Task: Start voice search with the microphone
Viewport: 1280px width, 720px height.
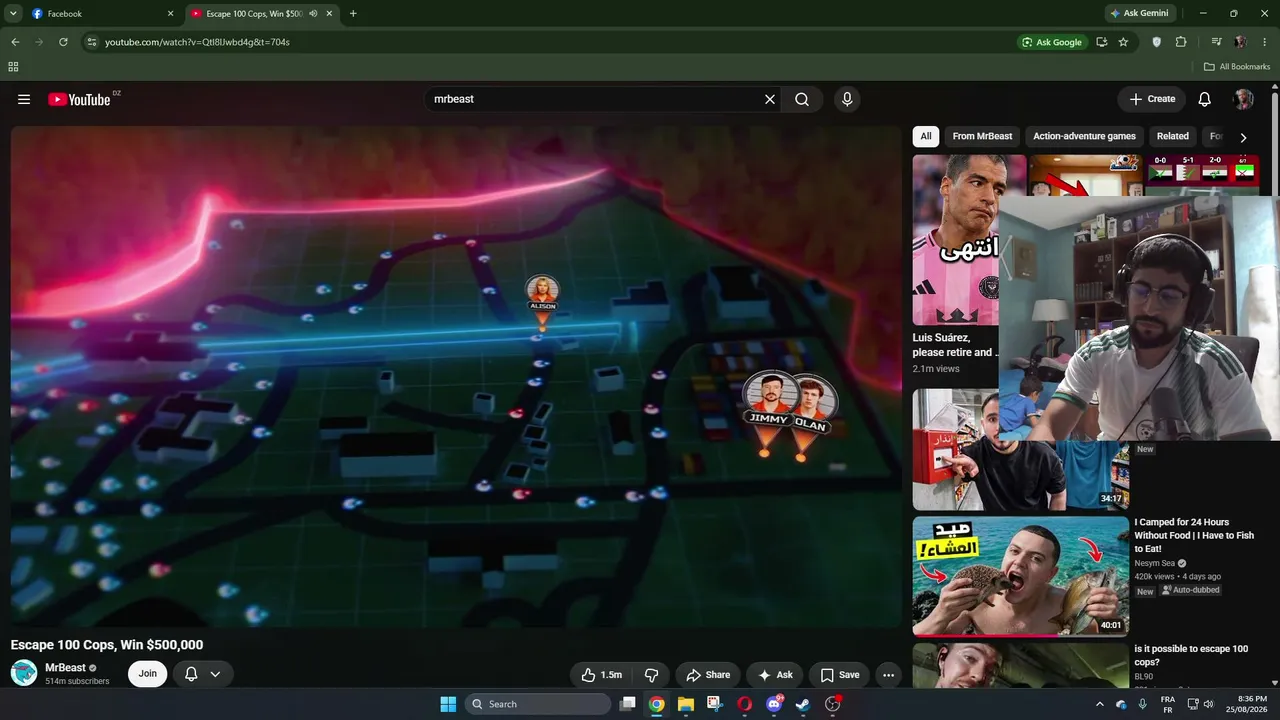Action: coord(847,99)
